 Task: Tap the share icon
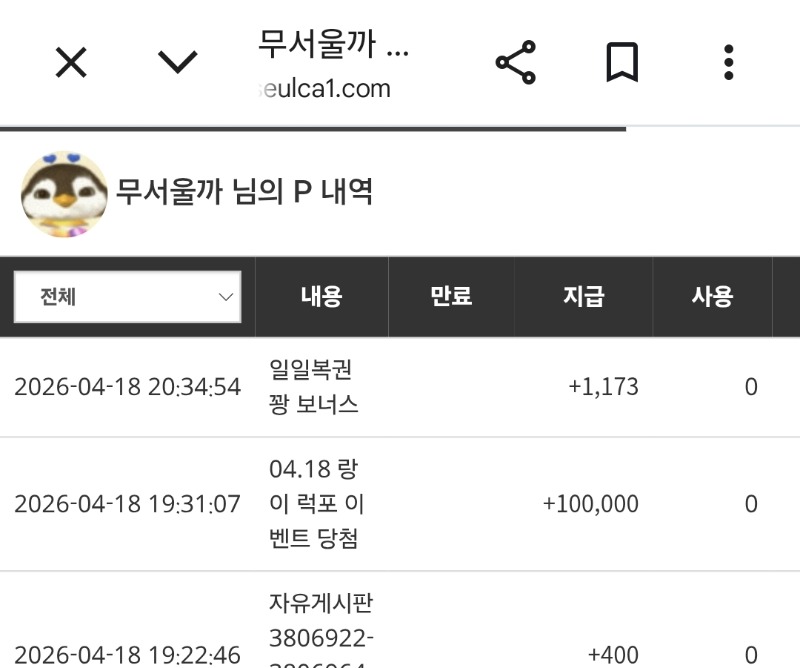click(516, 63)
